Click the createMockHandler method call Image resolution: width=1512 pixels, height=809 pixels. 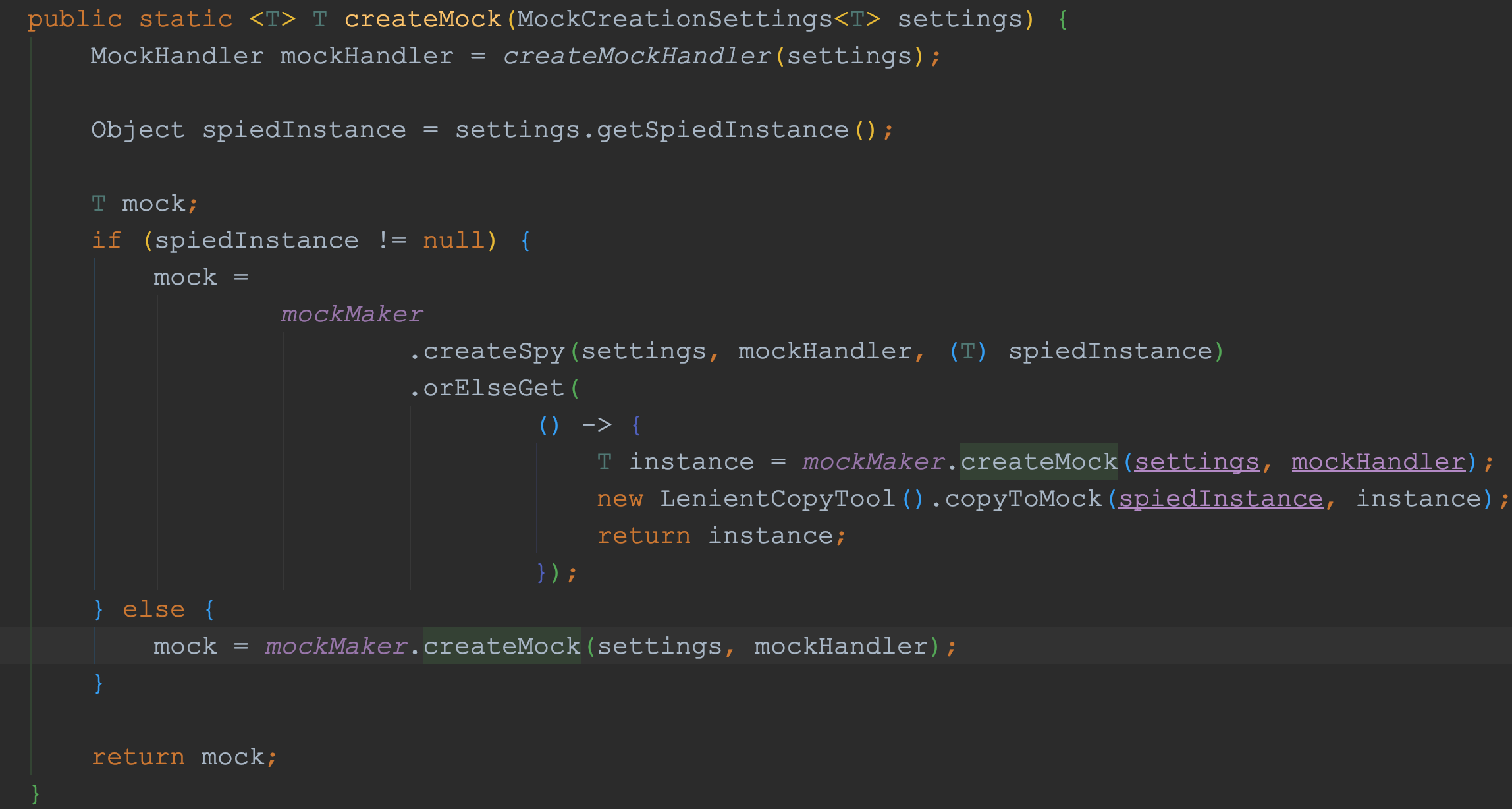tap(636, 56)
